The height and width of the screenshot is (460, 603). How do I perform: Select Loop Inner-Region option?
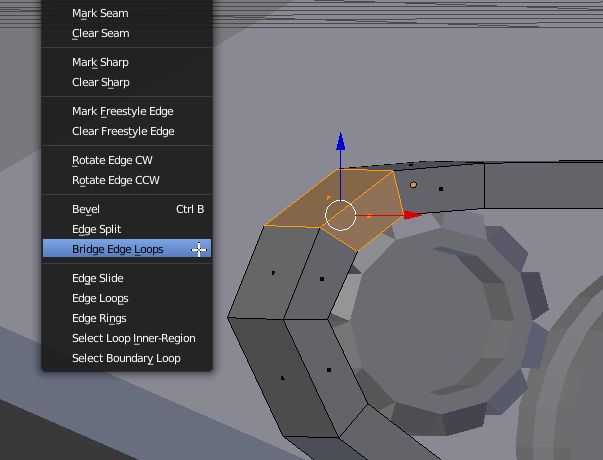(x=127, y=338)
